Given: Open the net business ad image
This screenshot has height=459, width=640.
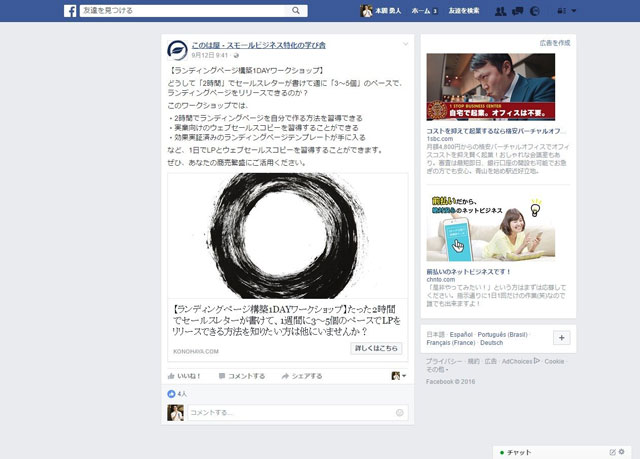Looking at the screenshot, I should click(x=491, y=228).
